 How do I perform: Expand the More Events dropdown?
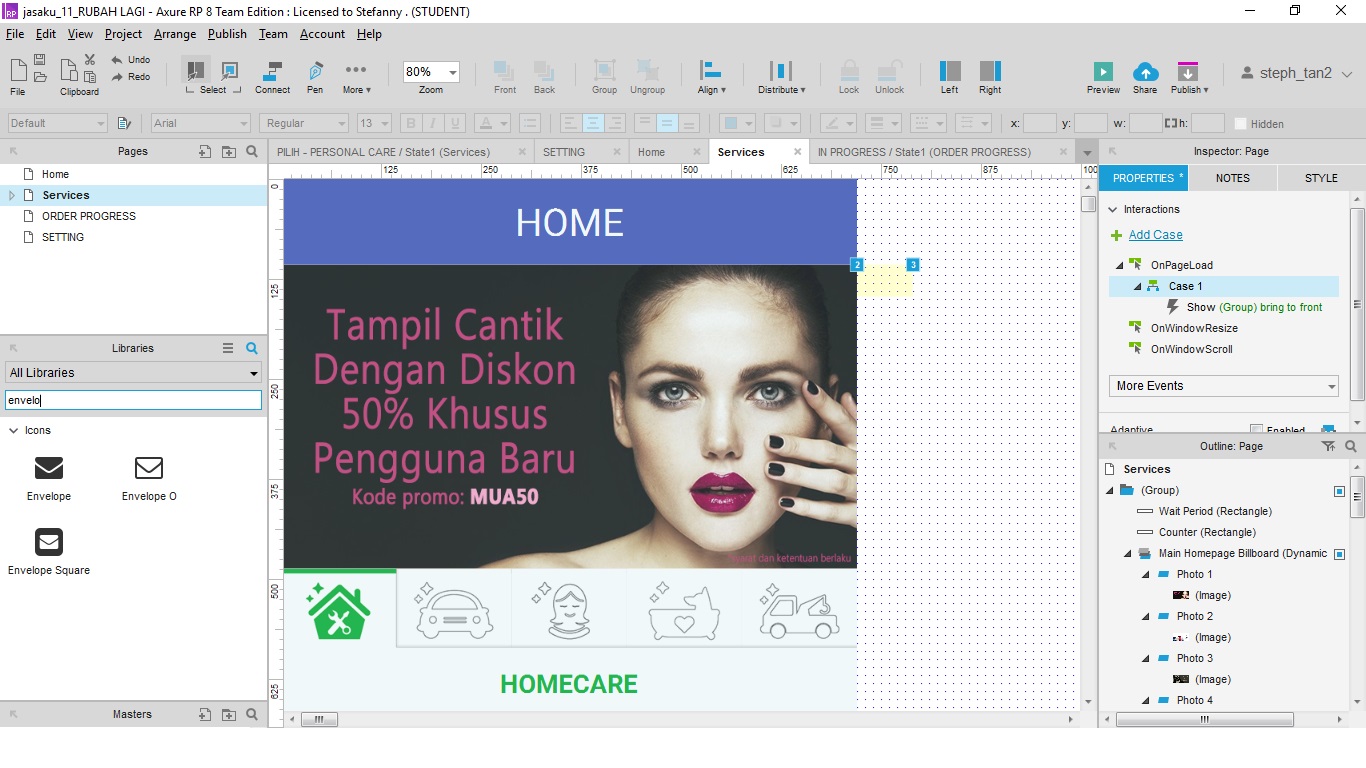(1223, 386)
